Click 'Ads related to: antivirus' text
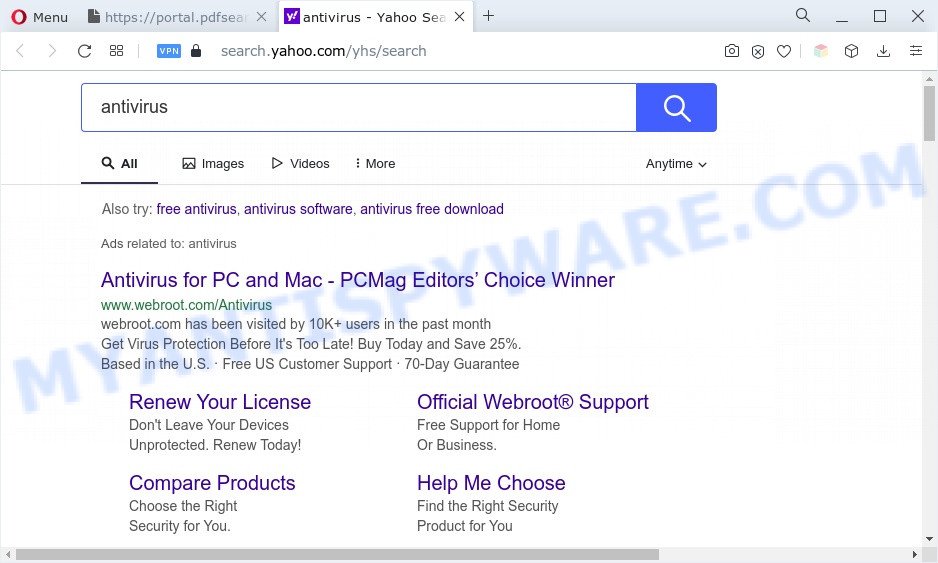Image resolution: width=938 pixels, height=563 pixels. [169, 244]
